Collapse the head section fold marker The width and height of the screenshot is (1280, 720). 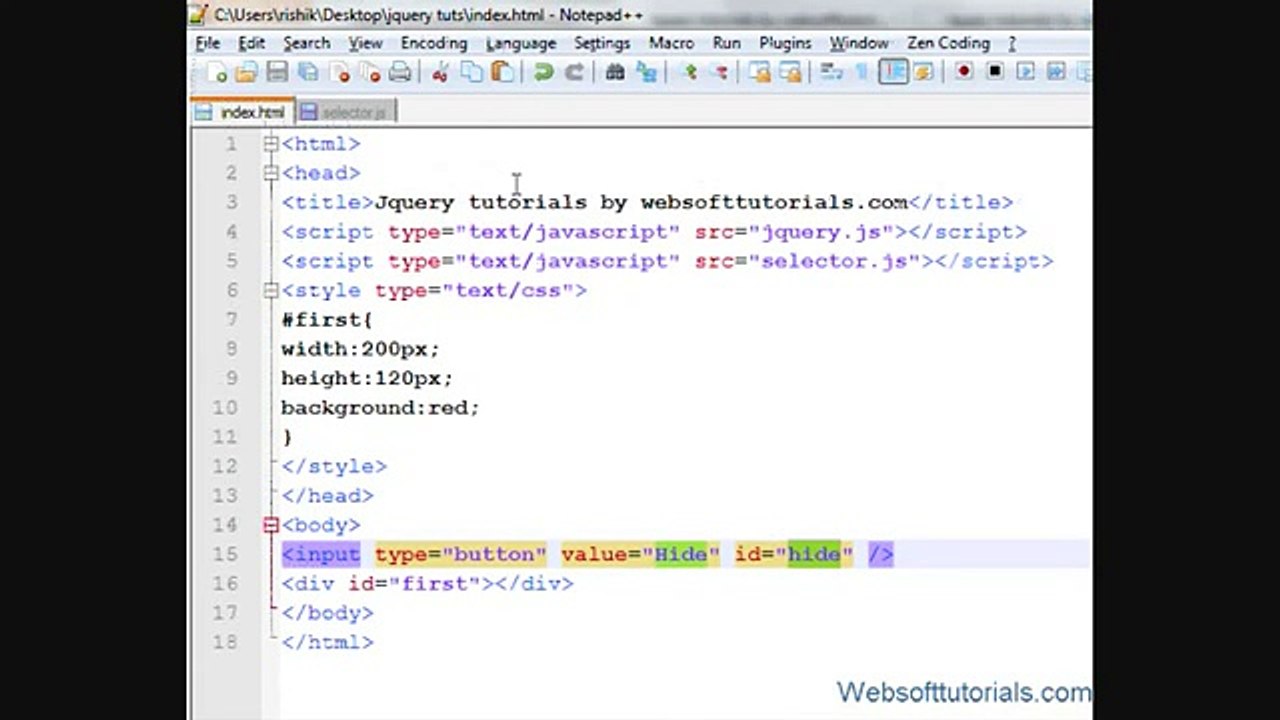[x=271, y=173]
